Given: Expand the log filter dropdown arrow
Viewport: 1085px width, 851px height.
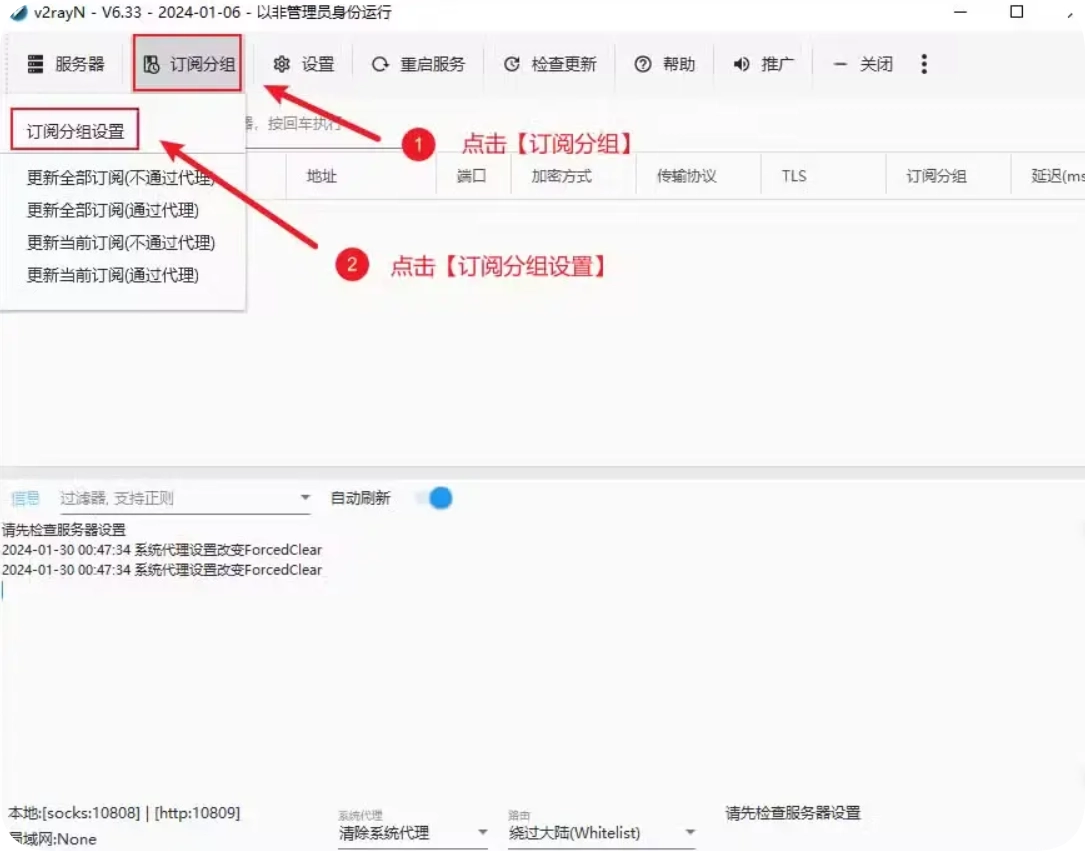Looking at the screenshot, I should (x=305, y=498).
